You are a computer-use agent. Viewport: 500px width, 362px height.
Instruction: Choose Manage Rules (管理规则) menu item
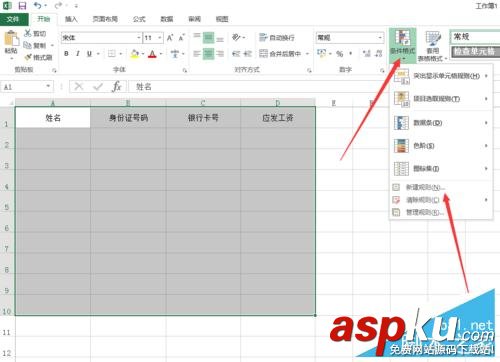(x=441, y=212)
